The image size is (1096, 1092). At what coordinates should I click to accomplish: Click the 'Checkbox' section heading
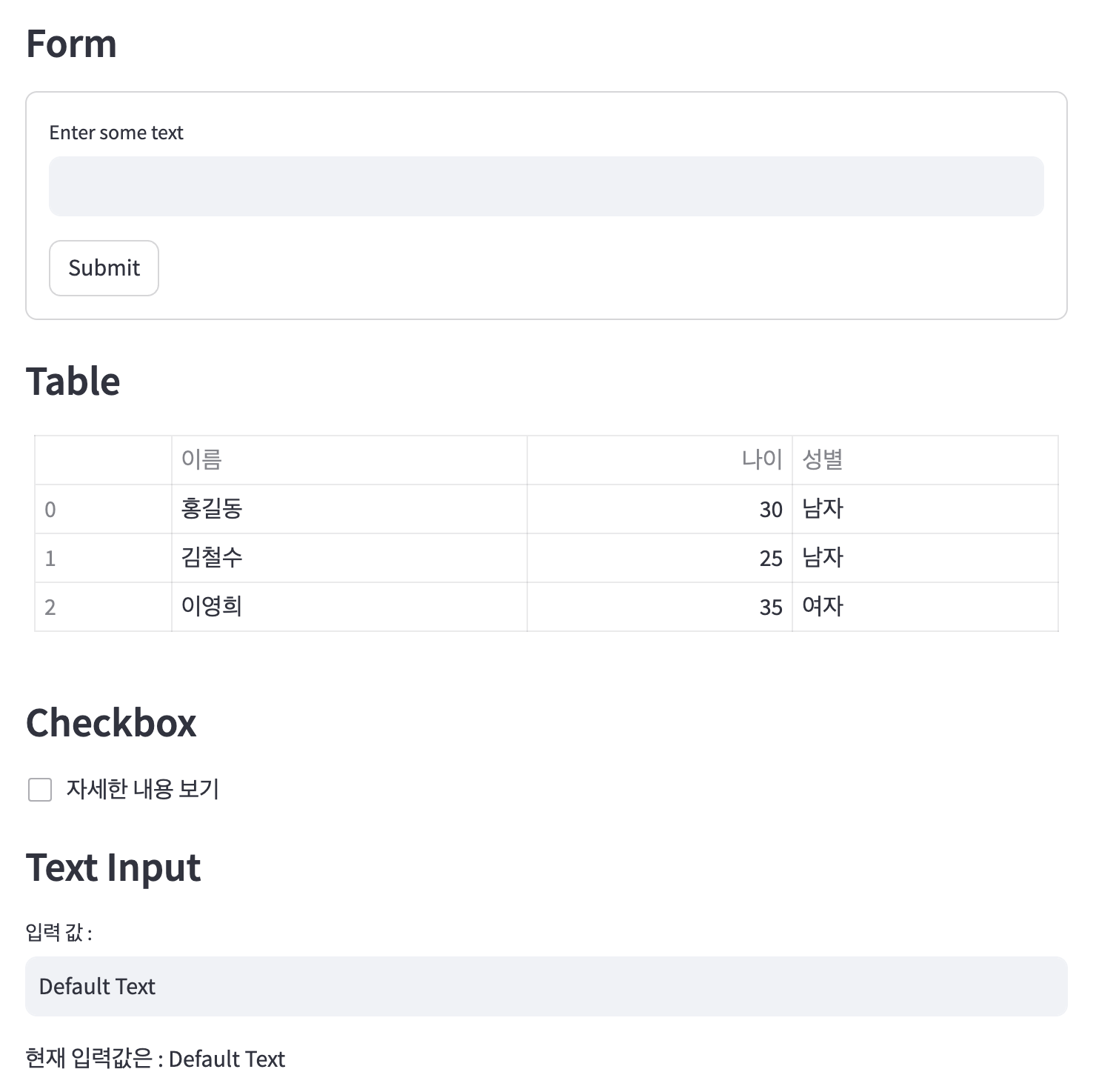coord(111,723)
